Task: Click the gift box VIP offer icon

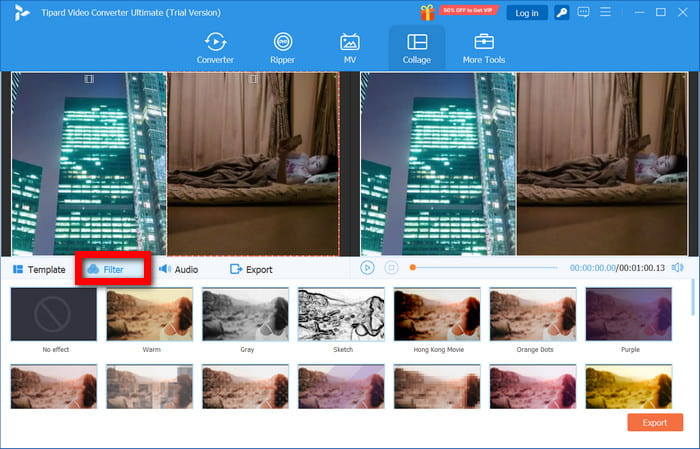Action: [428, 12]
